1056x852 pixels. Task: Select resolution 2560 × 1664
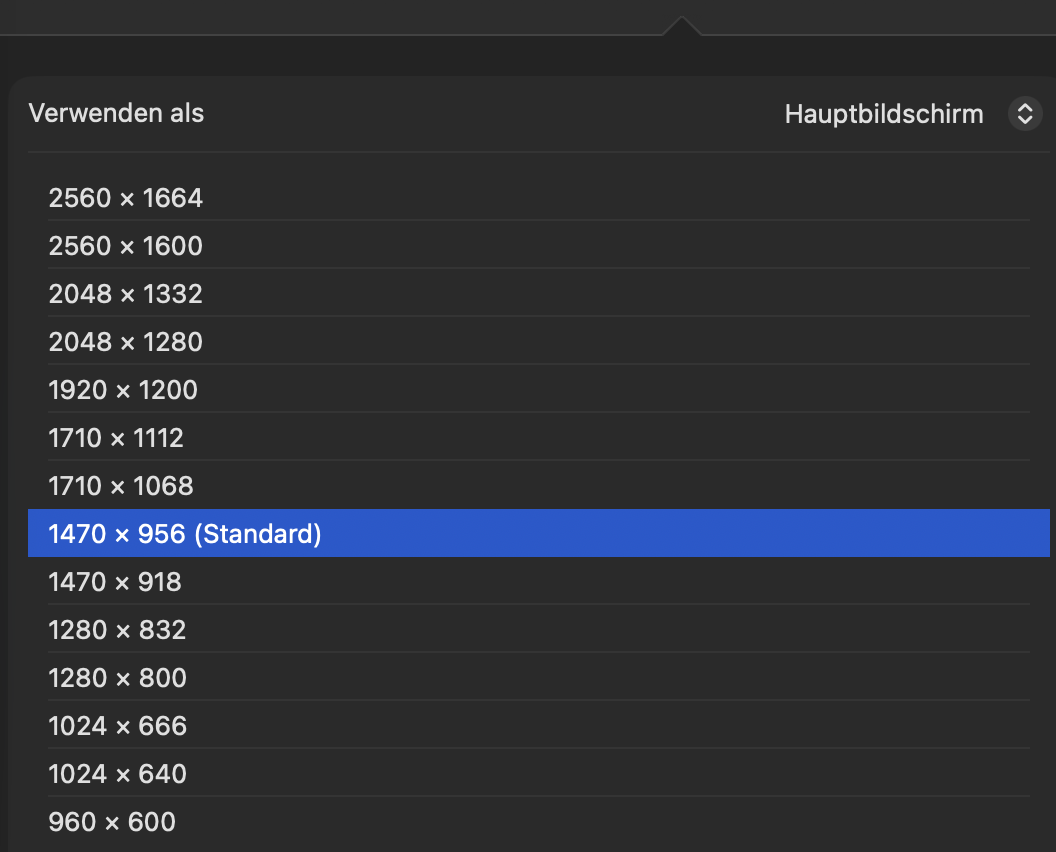(x=126, y=198)
